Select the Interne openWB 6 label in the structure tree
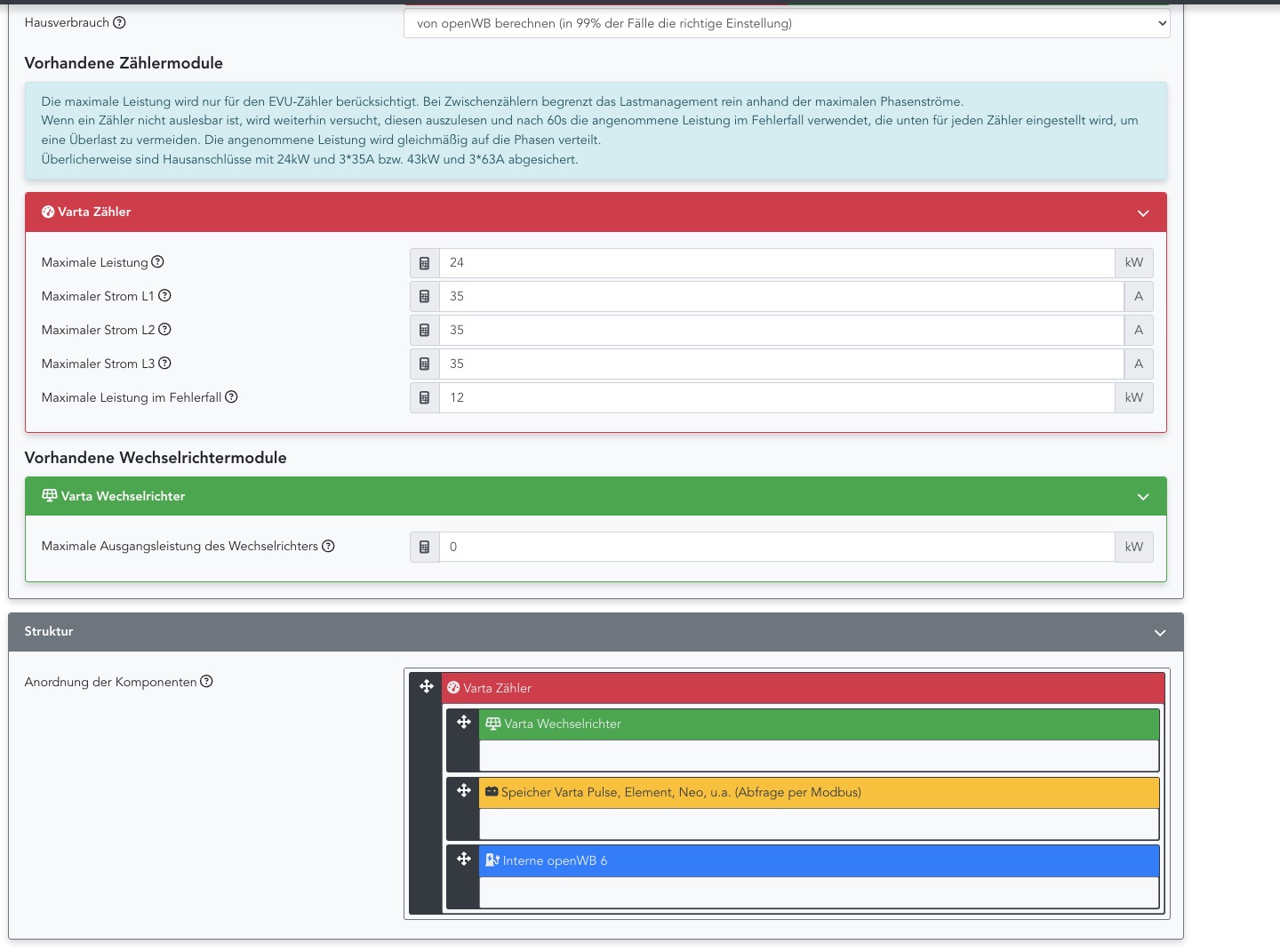 click(x=555, y=860)
